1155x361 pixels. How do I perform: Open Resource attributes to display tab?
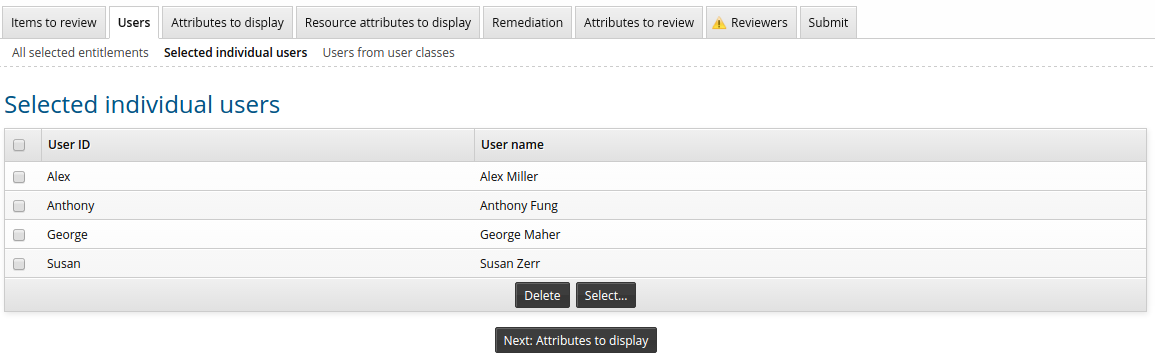(x=388, y=22)
